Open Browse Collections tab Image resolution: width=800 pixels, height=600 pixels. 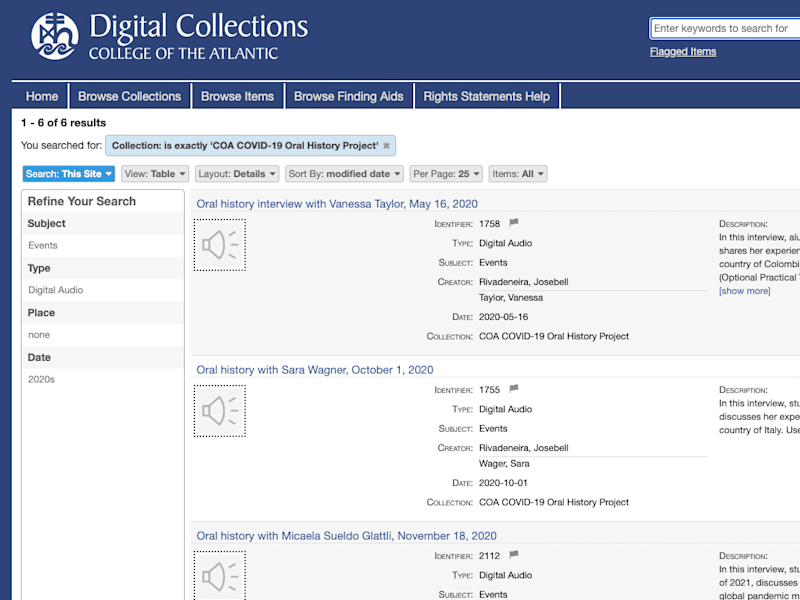[x=130, y=96]
